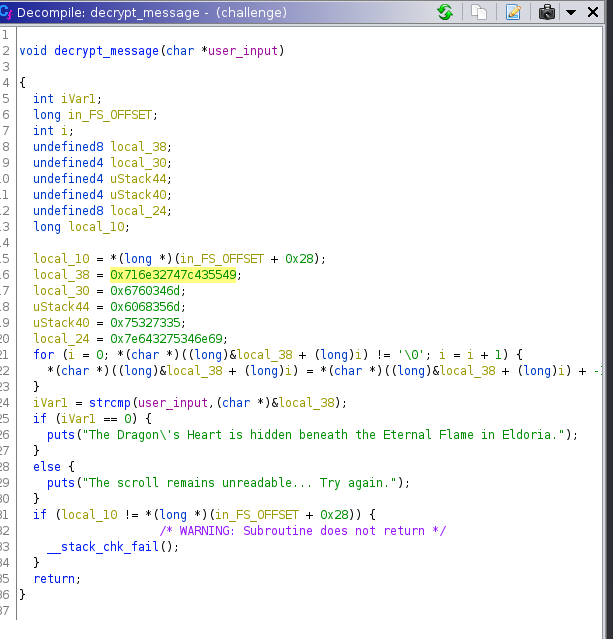Take a snapshot with the camera icon

click(x=547, y=12)
